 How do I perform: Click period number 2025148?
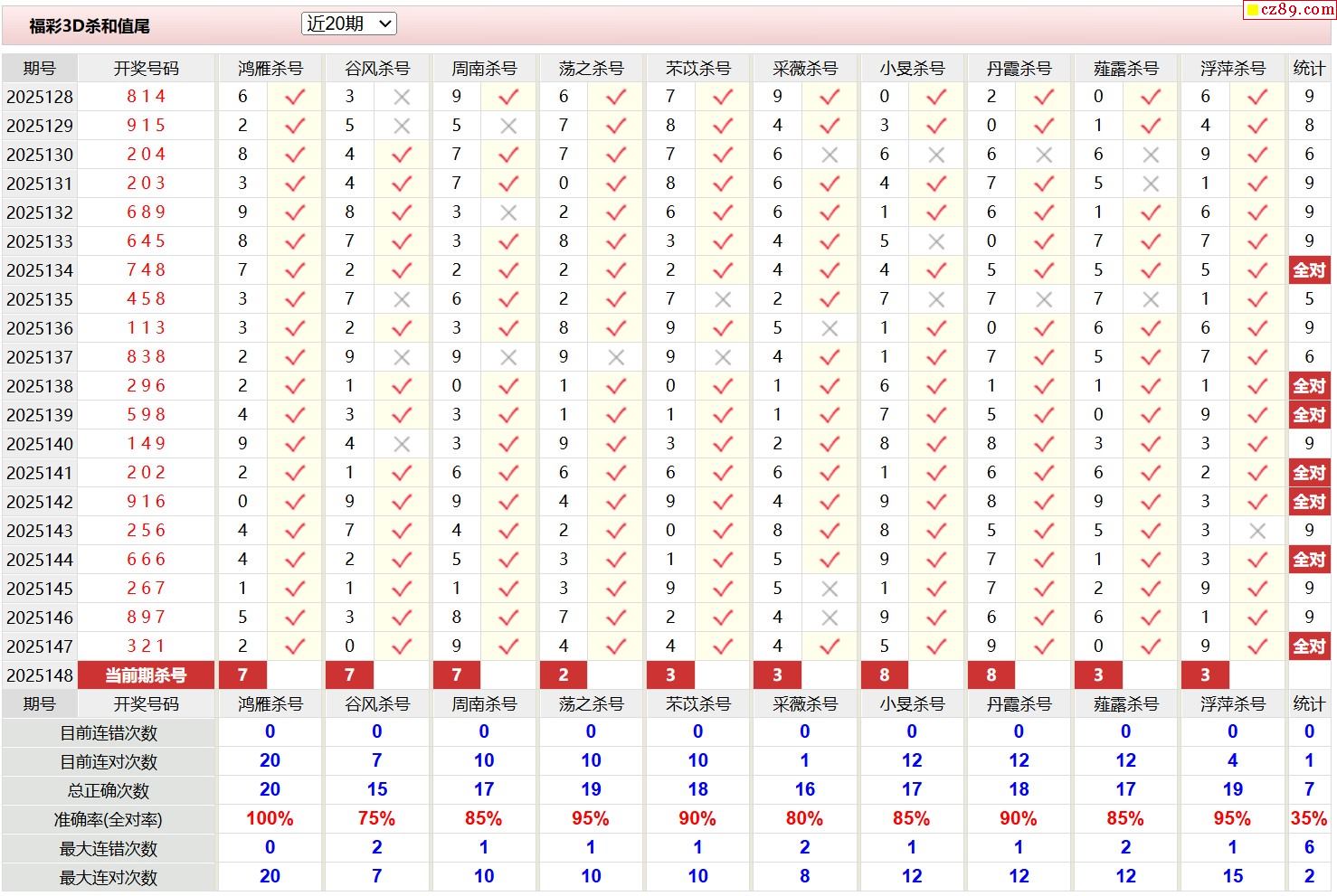coord(40,675)
